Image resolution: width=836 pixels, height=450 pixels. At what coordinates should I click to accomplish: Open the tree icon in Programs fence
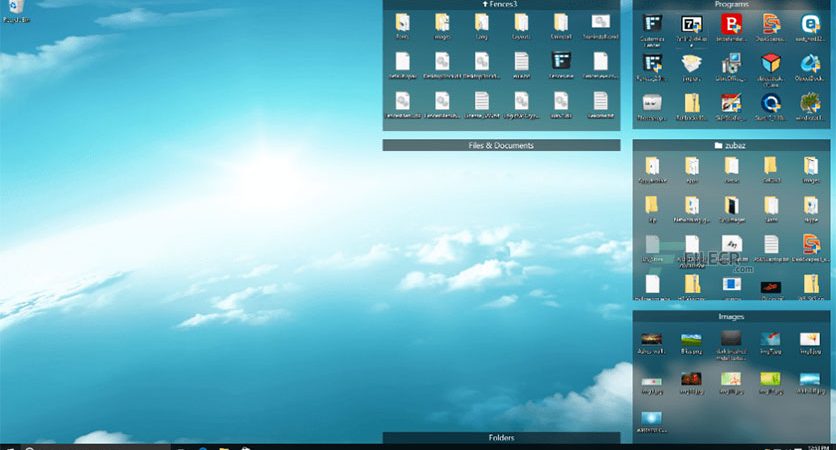[x=810, y=107]
